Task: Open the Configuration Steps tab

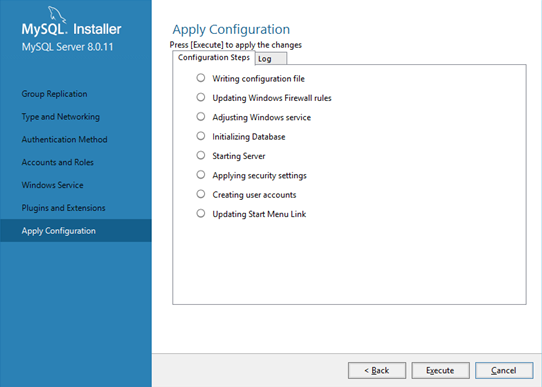Action: click(x=214, y=57)
